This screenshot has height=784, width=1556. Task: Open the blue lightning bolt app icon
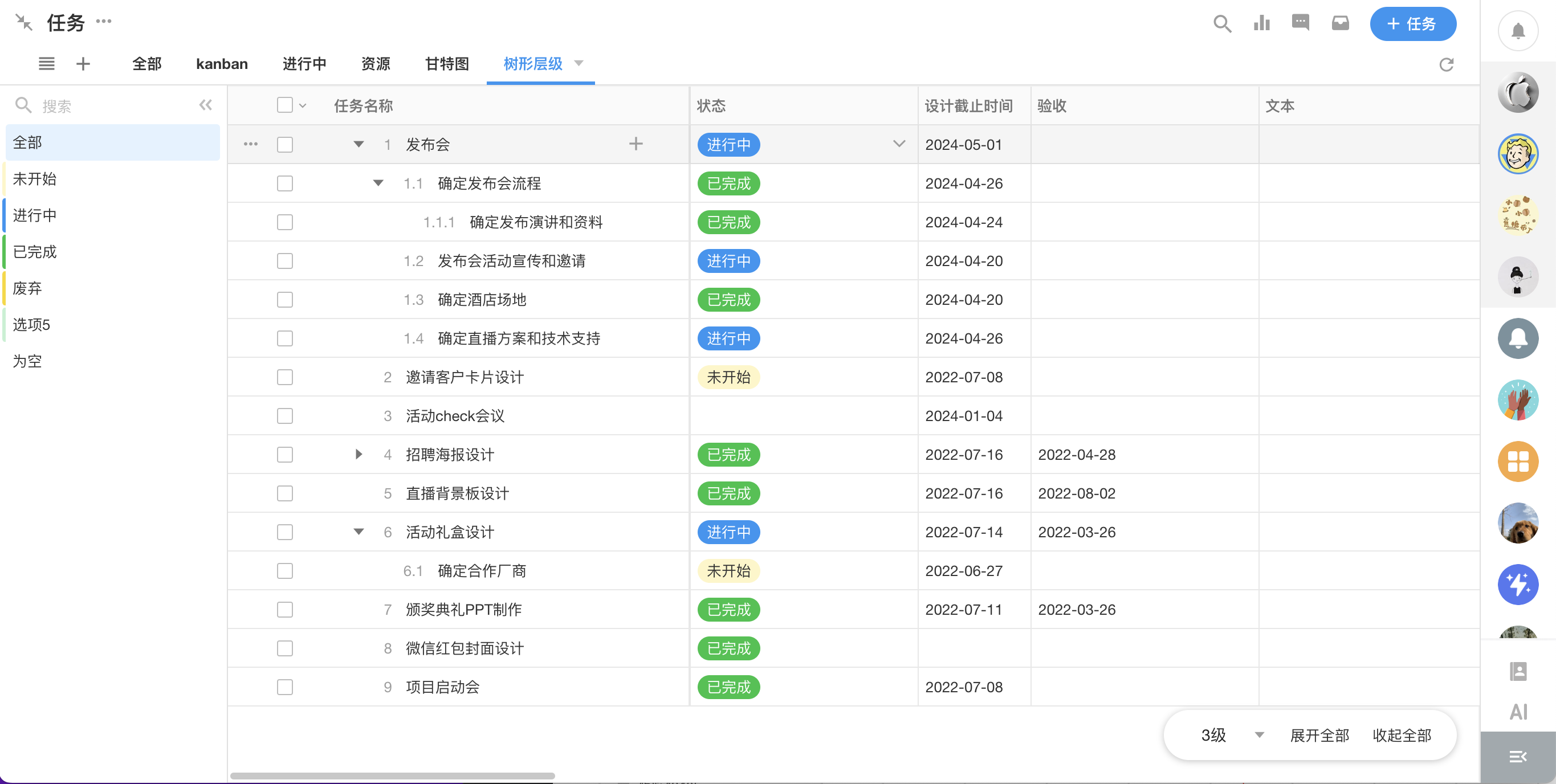coord(1518,585)
